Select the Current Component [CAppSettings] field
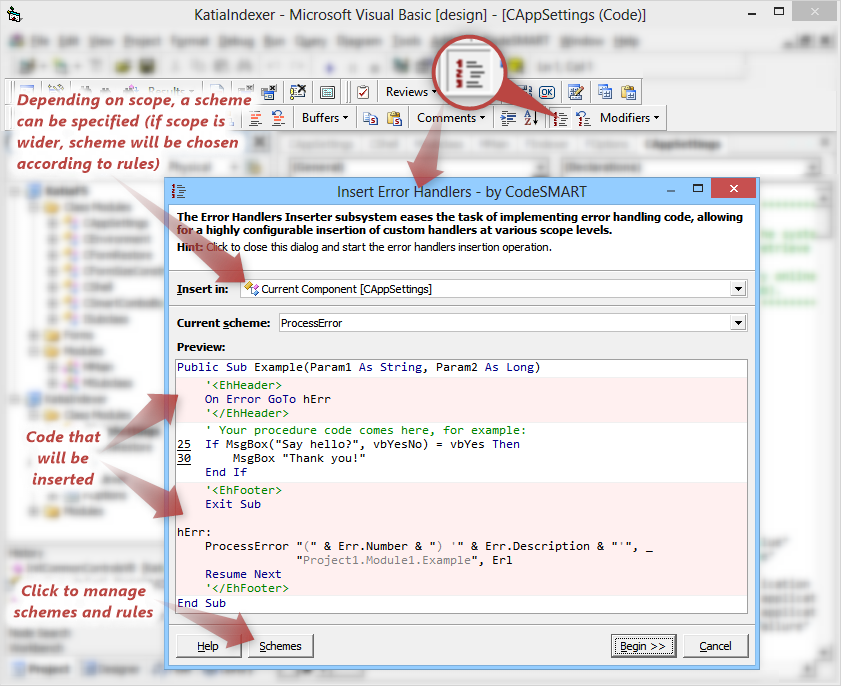 pyautogui.click(x=493, y=289)
